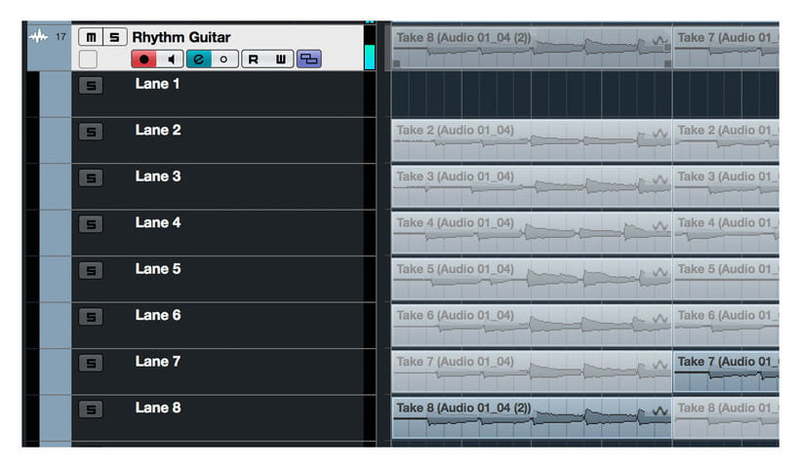The width and height of the screenshot is (800, 468).
Task: Solo Lane 5
Action: (91, 270)
